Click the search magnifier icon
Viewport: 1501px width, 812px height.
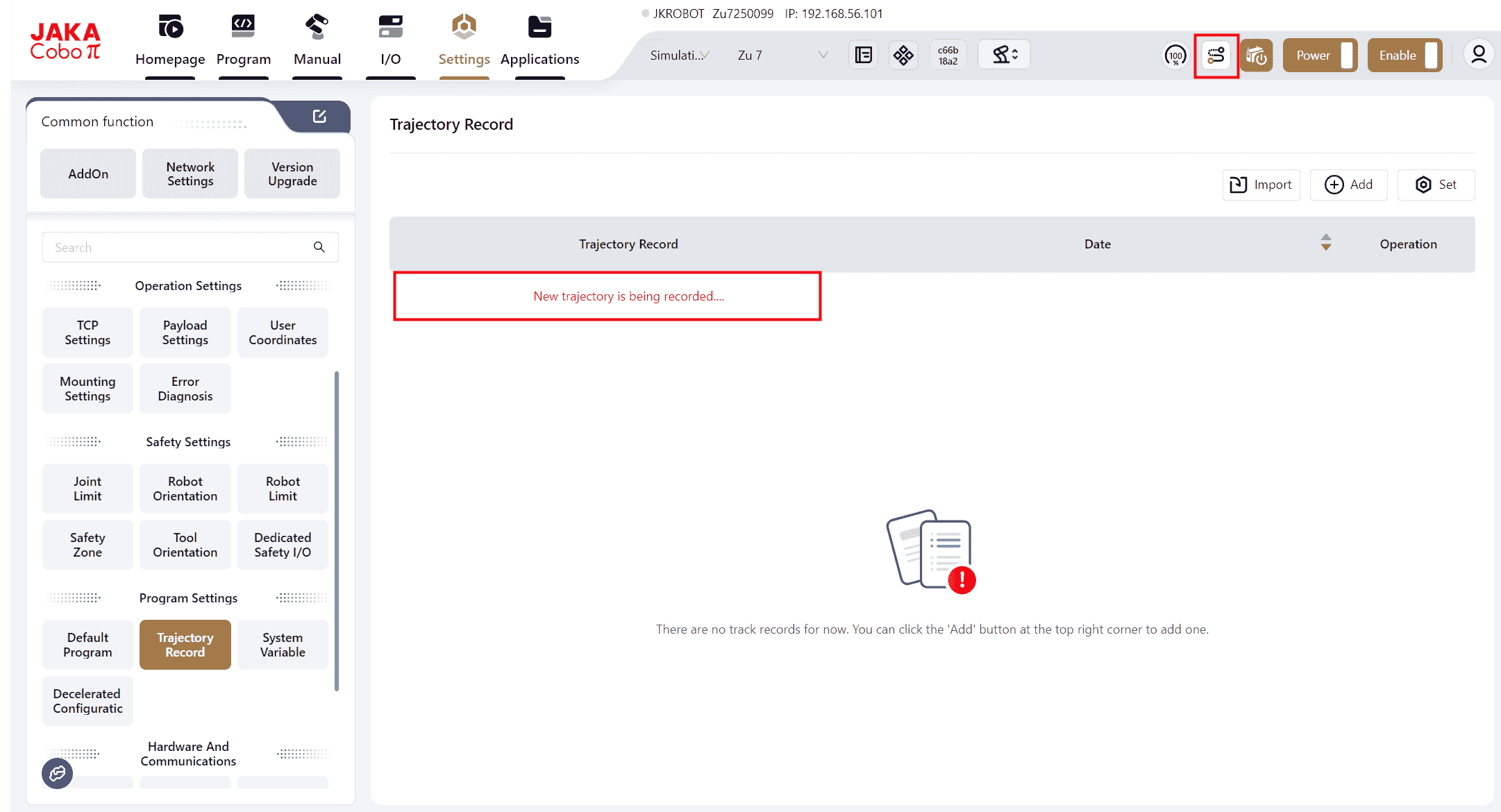319,247
